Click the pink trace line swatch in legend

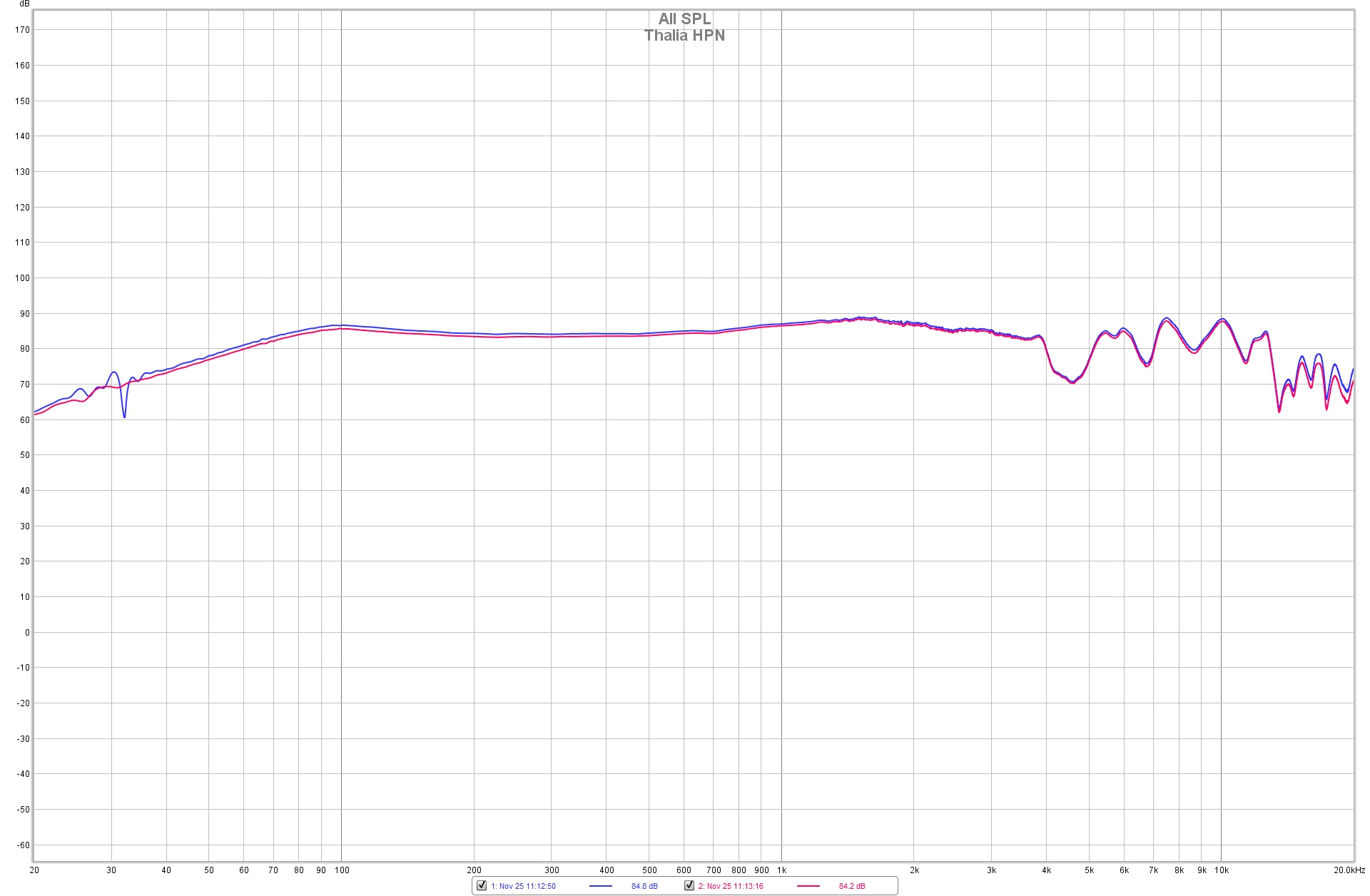[x=808, y=886]
